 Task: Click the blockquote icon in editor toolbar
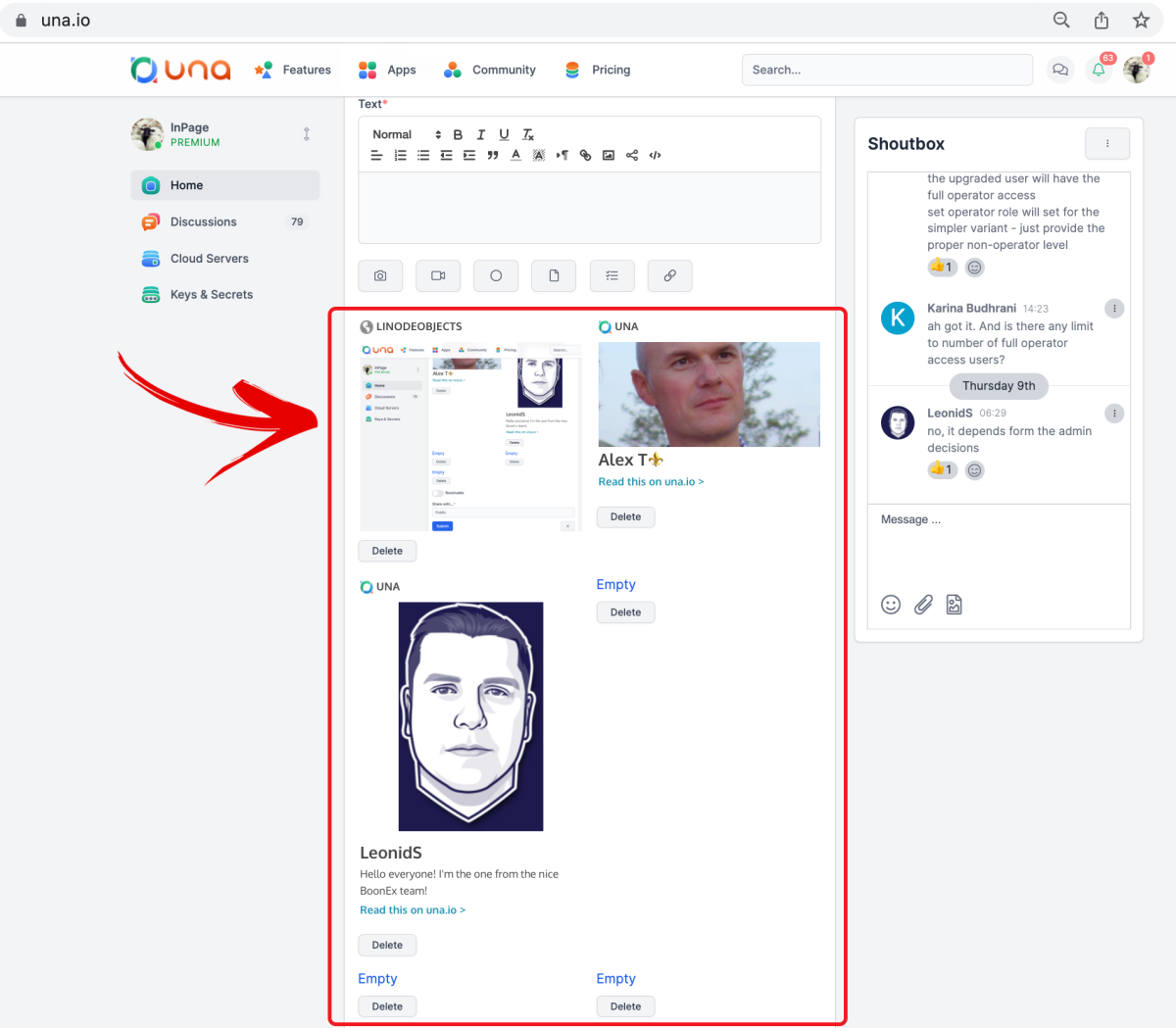click(493, 155)
